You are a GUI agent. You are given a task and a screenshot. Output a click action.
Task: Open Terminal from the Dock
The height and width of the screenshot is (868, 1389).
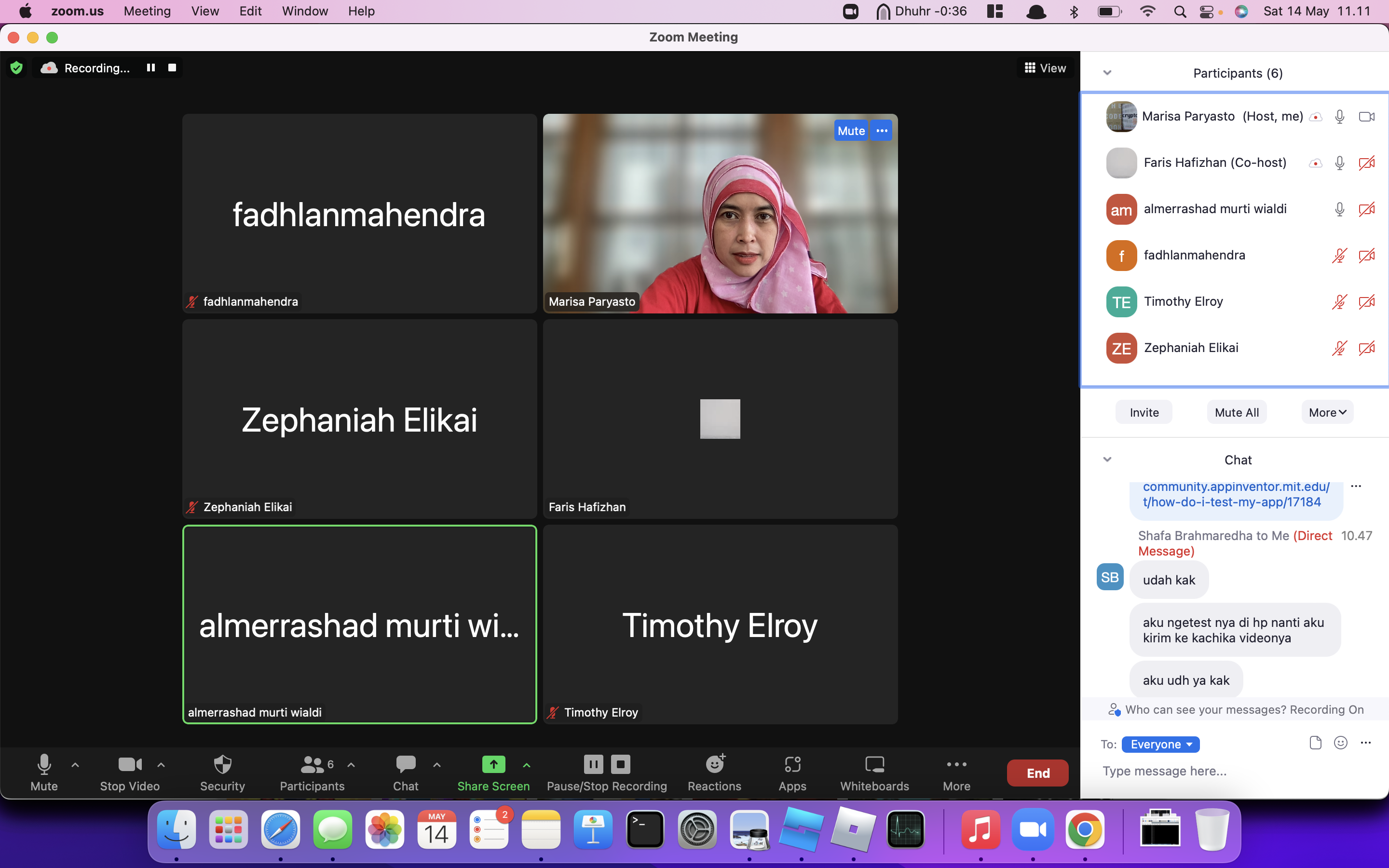coord(645,829)
